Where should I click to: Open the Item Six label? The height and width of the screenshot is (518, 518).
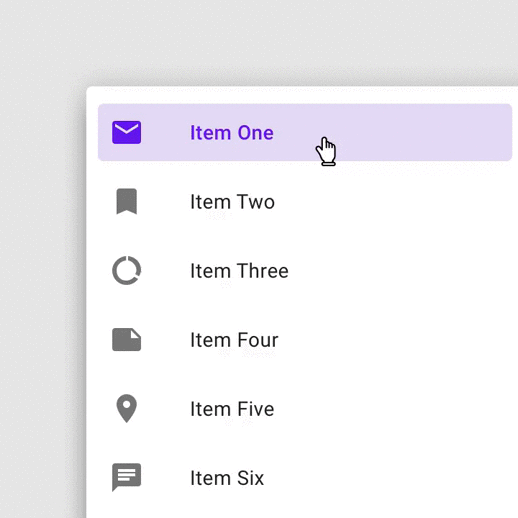[x=227, y=478]
